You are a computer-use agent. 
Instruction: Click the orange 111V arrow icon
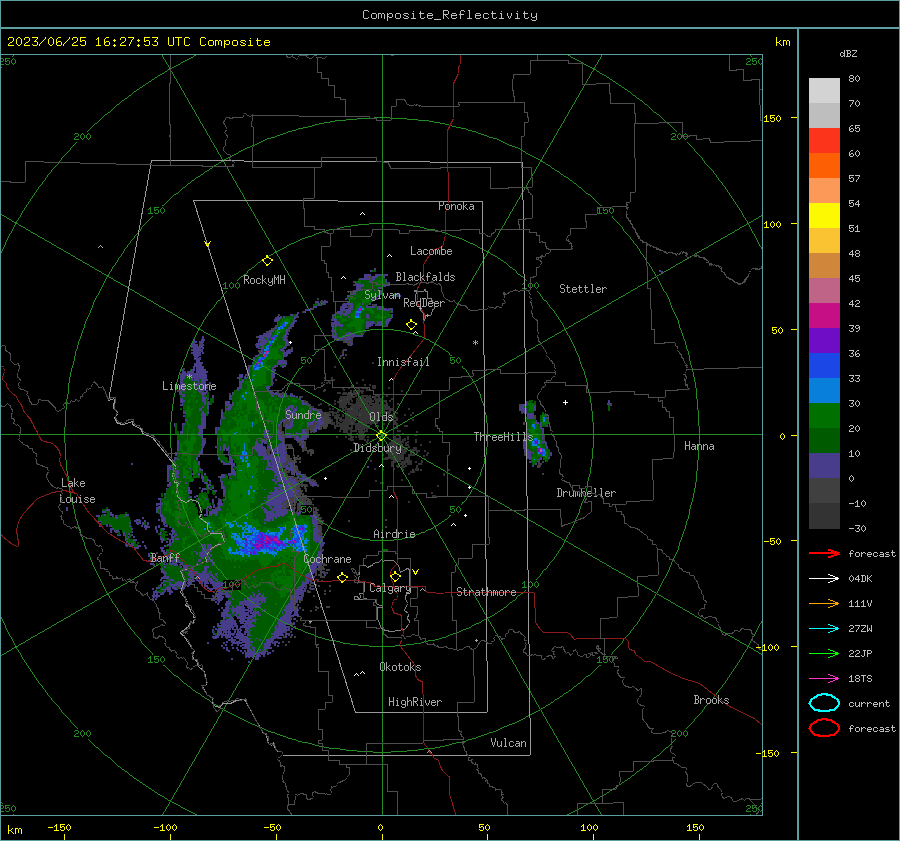coord(824,603)
